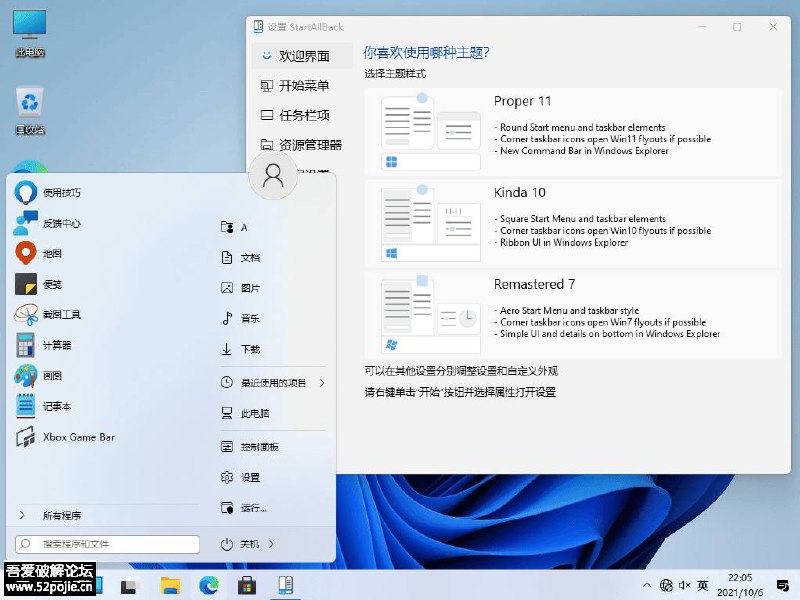
Task: Expand the 最近使用的项目 submenu arrow
Action: click(x=322, y=381)
